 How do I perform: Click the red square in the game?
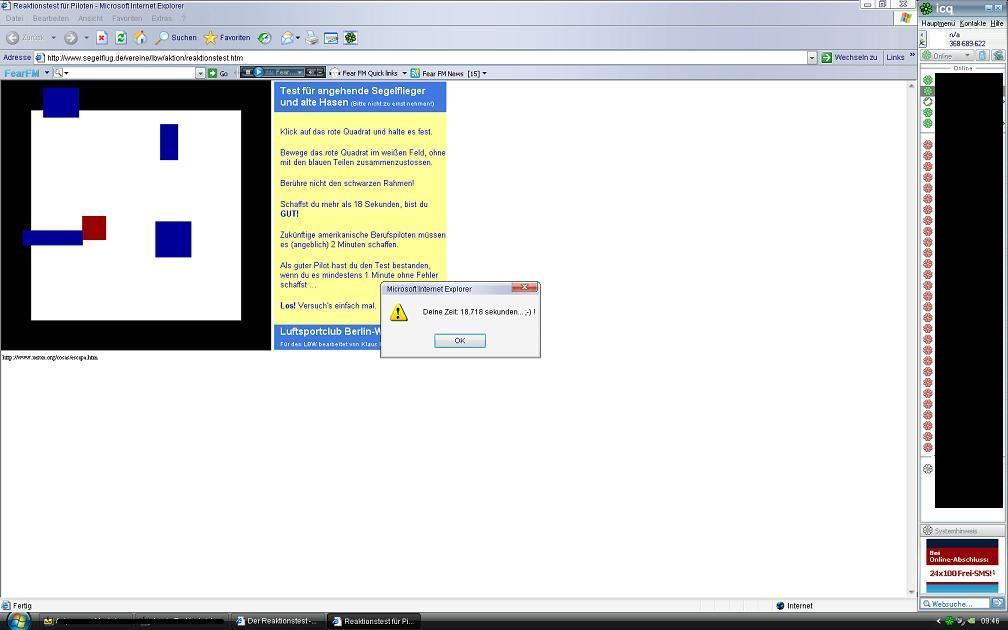click(94, 228)
